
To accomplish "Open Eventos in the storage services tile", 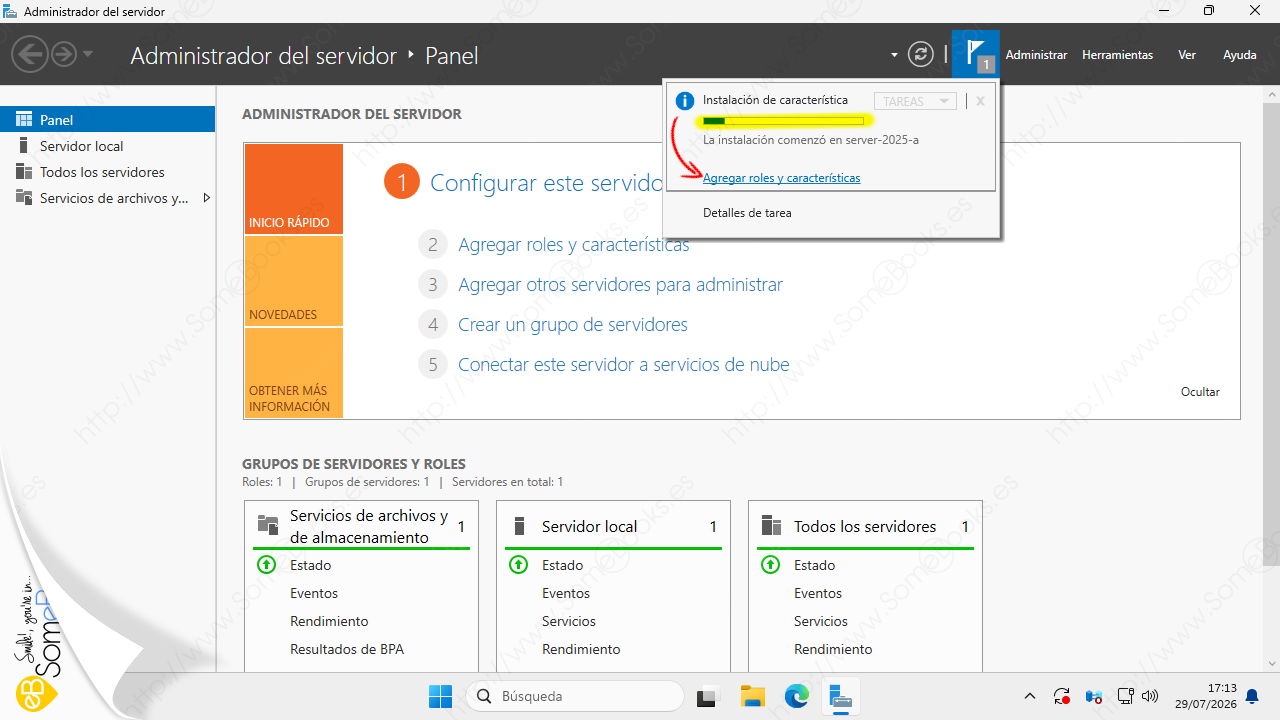I will point(314,593).
